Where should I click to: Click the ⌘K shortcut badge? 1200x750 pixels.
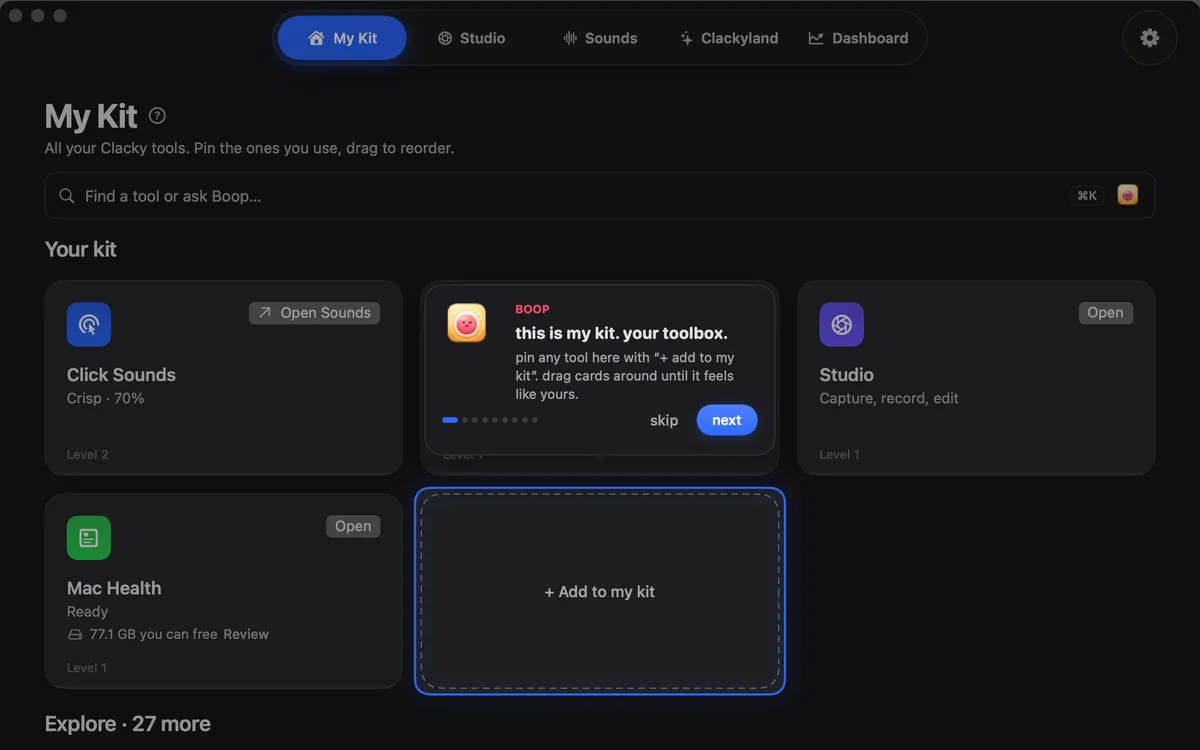click(x=1087, y=196)
